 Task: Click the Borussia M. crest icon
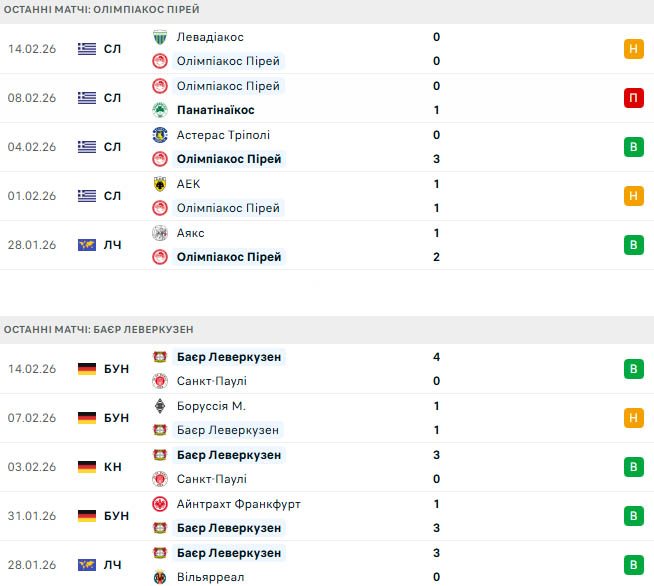(159, 406)
